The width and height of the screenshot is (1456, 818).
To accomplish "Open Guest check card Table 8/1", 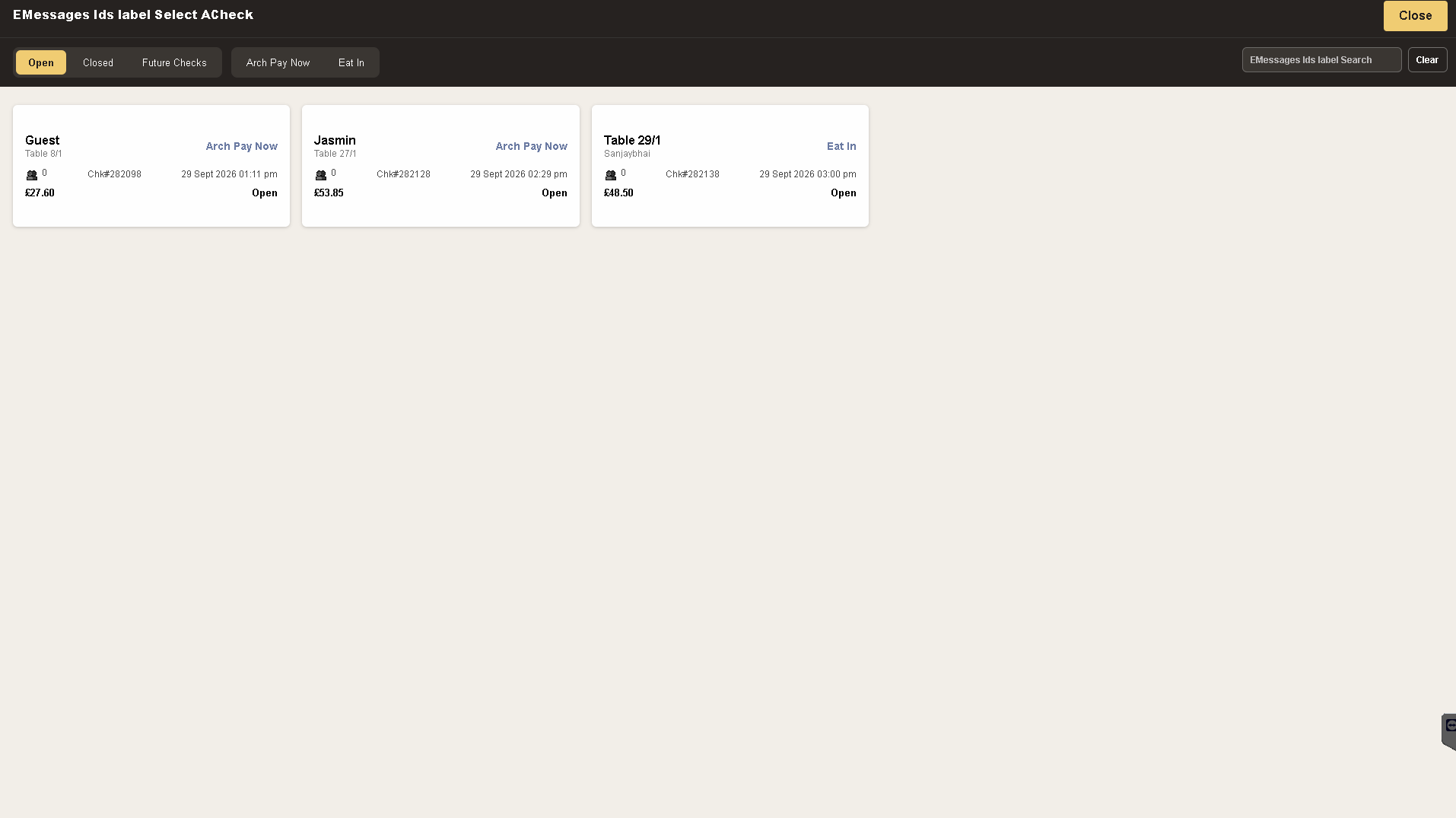I will point(151,166).
